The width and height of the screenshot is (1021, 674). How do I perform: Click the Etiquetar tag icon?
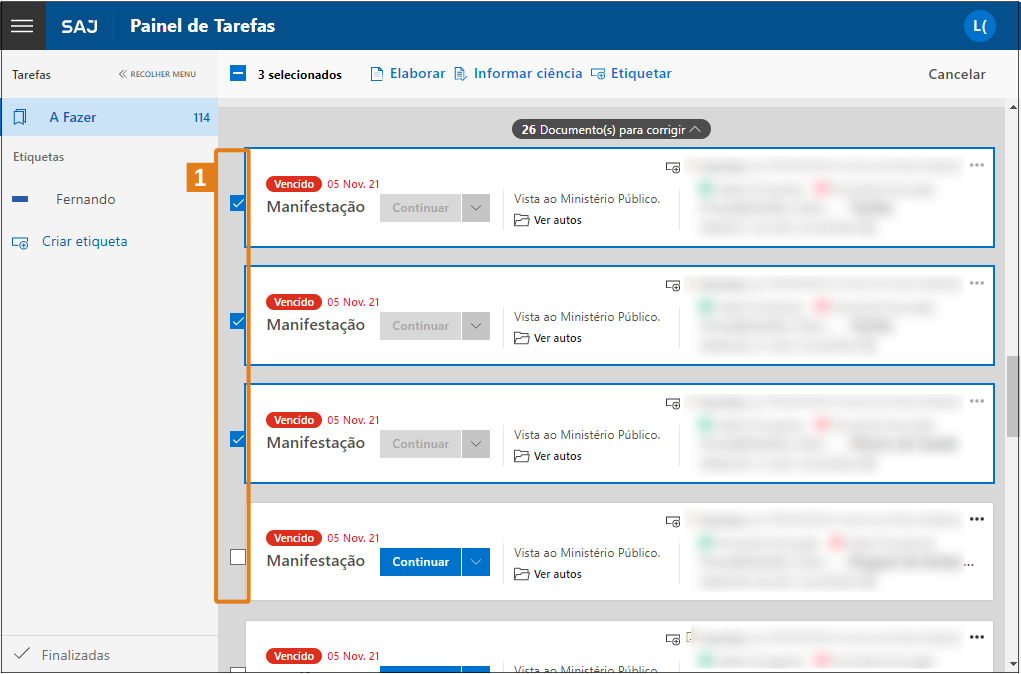(598, 74)
